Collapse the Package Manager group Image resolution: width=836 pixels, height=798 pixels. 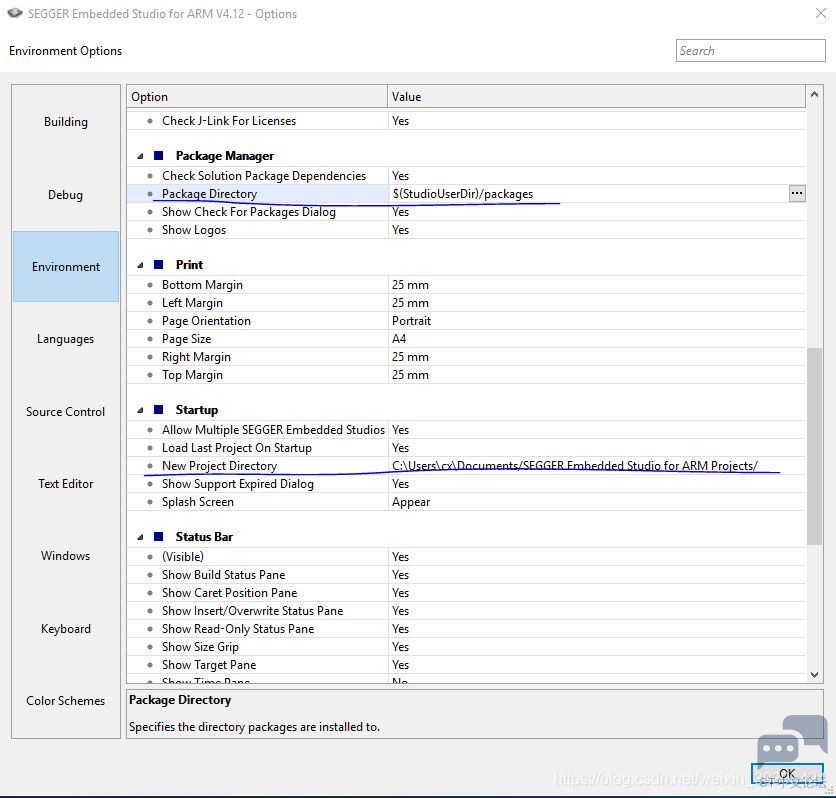[140, 156]
